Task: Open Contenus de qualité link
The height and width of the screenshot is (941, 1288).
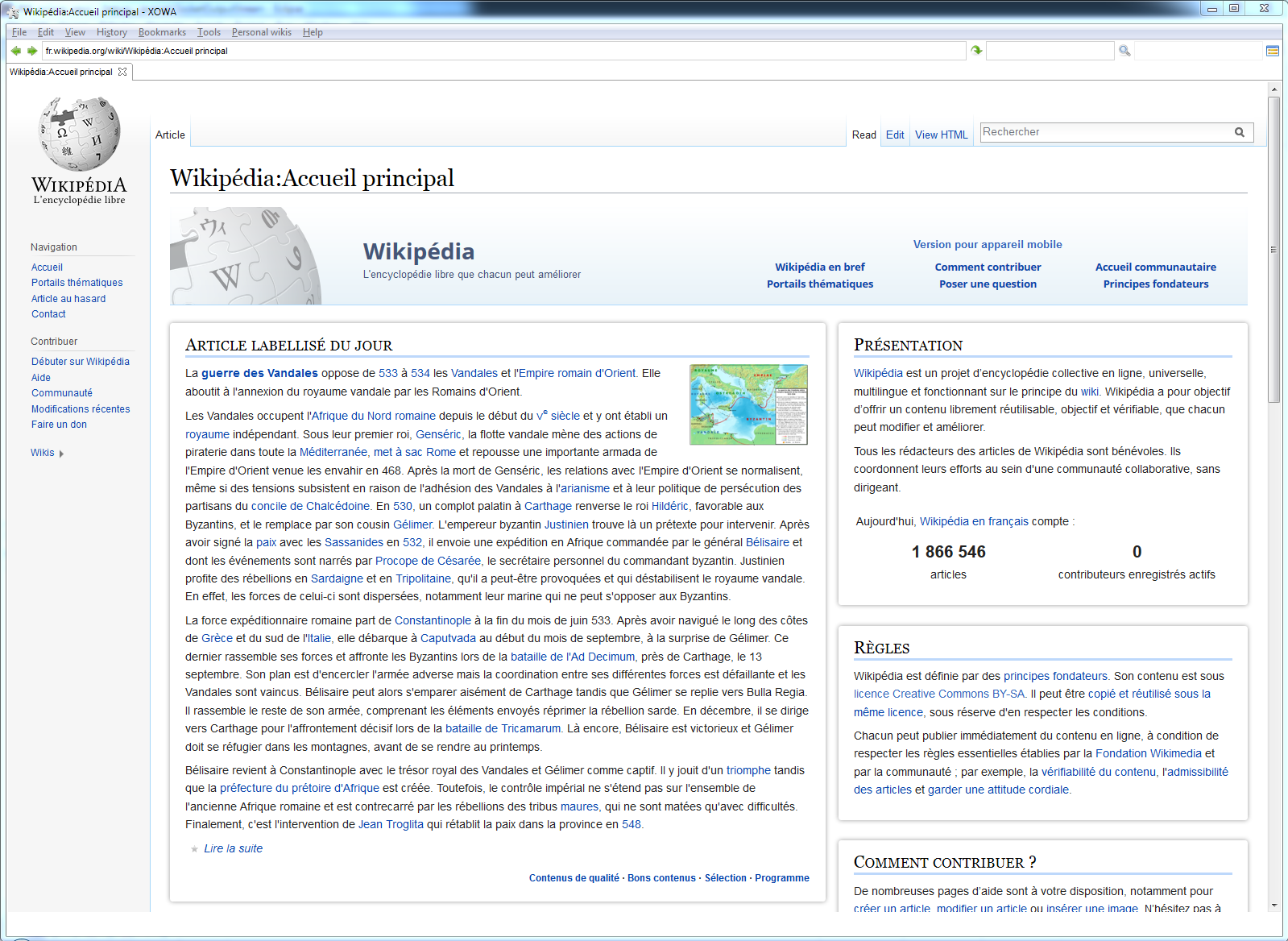Action: click(574, 878)
